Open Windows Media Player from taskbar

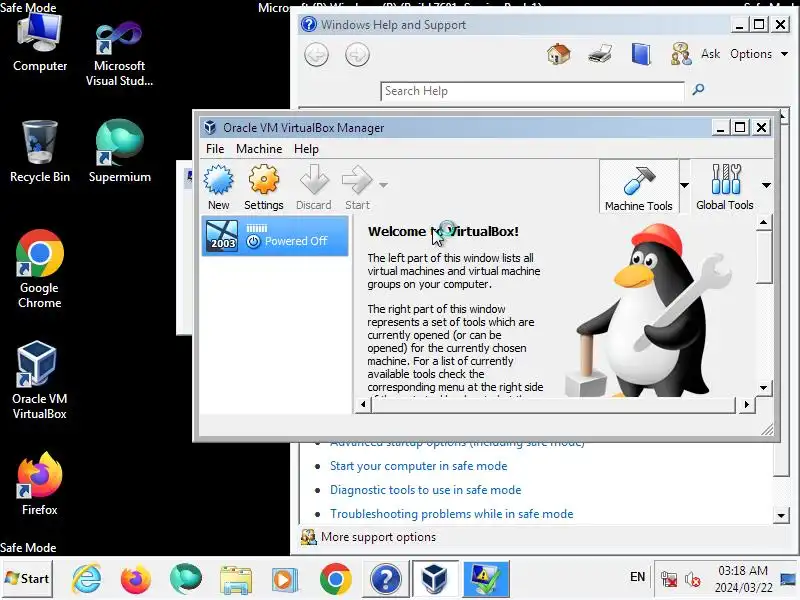pos(285,580)
